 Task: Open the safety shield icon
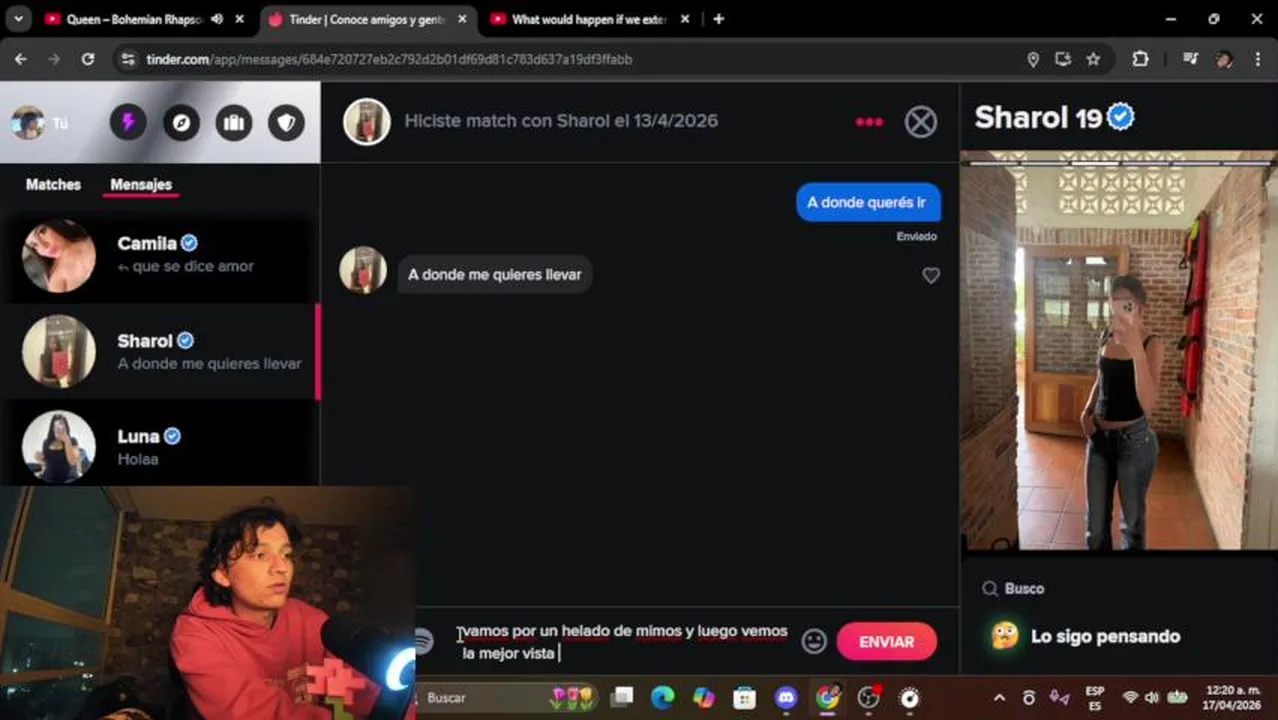pos(287,122)
